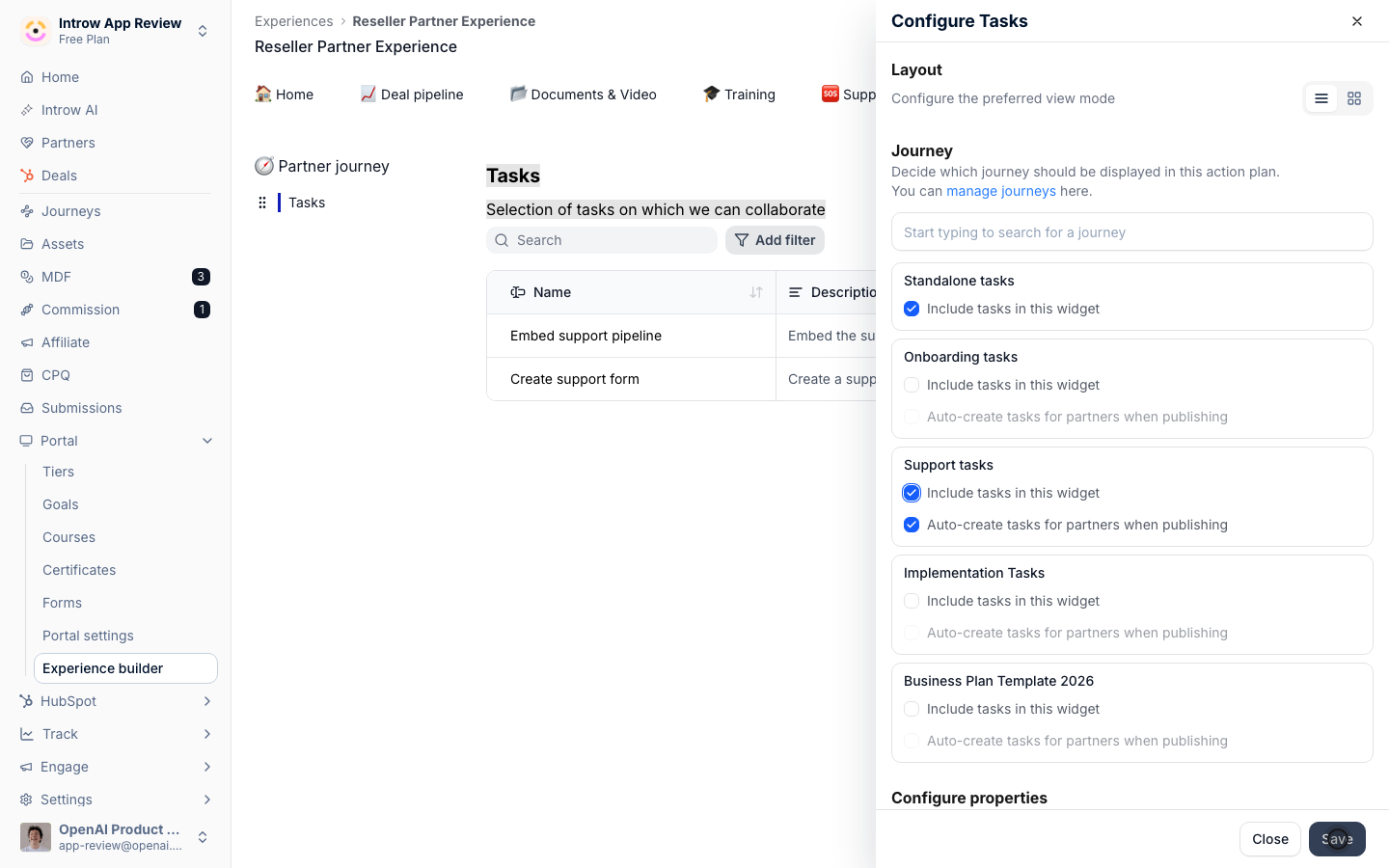The width and height of the screenshot is (1389, 868).
Task: Uncheck Support tasks auto-create checkbox
Action: (x=912, y=525)
